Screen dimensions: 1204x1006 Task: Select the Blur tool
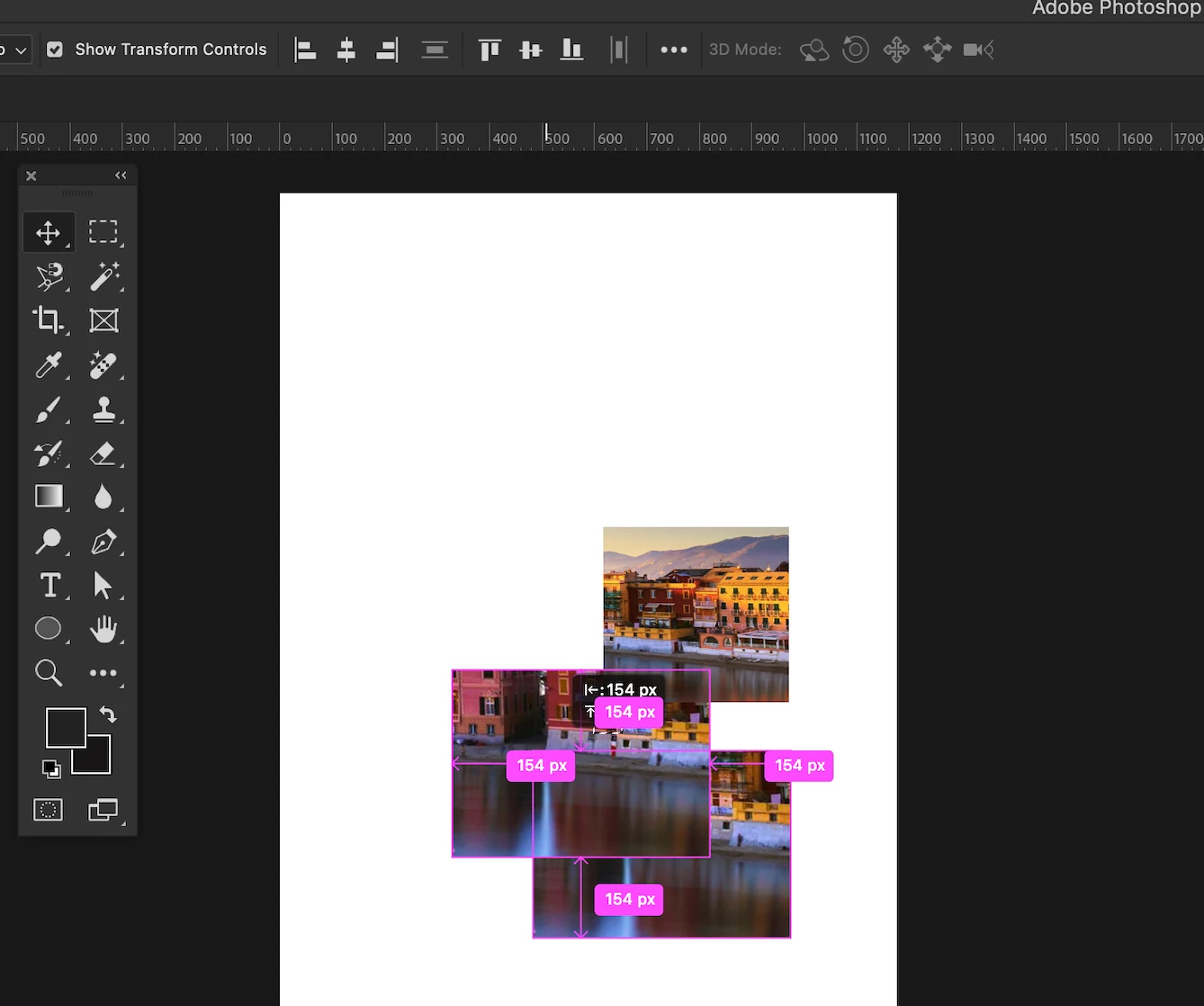tap(103, 497)
